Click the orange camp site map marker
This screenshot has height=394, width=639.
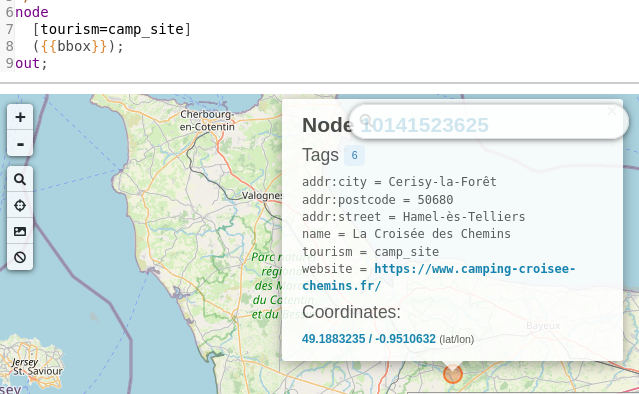pos(453,374)
